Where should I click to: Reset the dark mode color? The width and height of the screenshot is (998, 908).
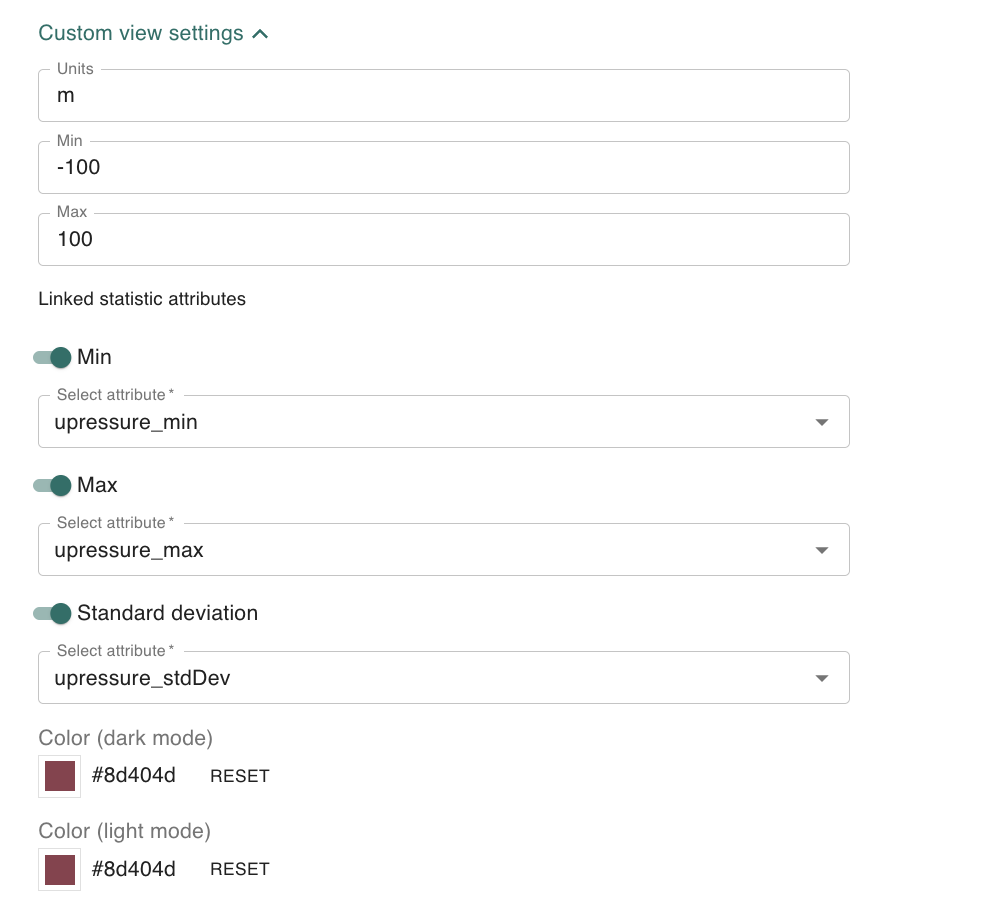click(x=240, y=776)
